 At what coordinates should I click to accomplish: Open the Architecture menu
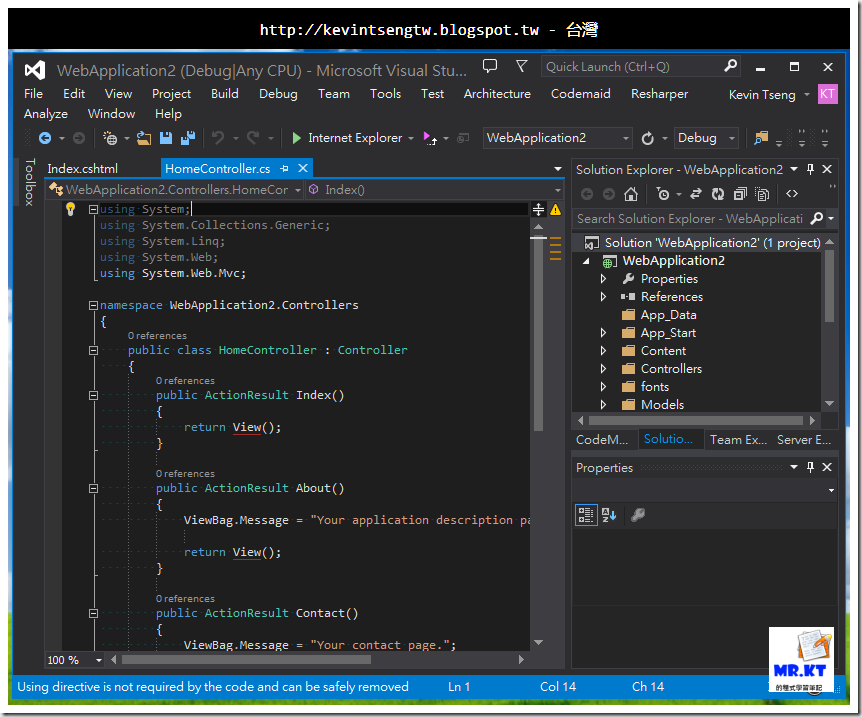[497, 94]
